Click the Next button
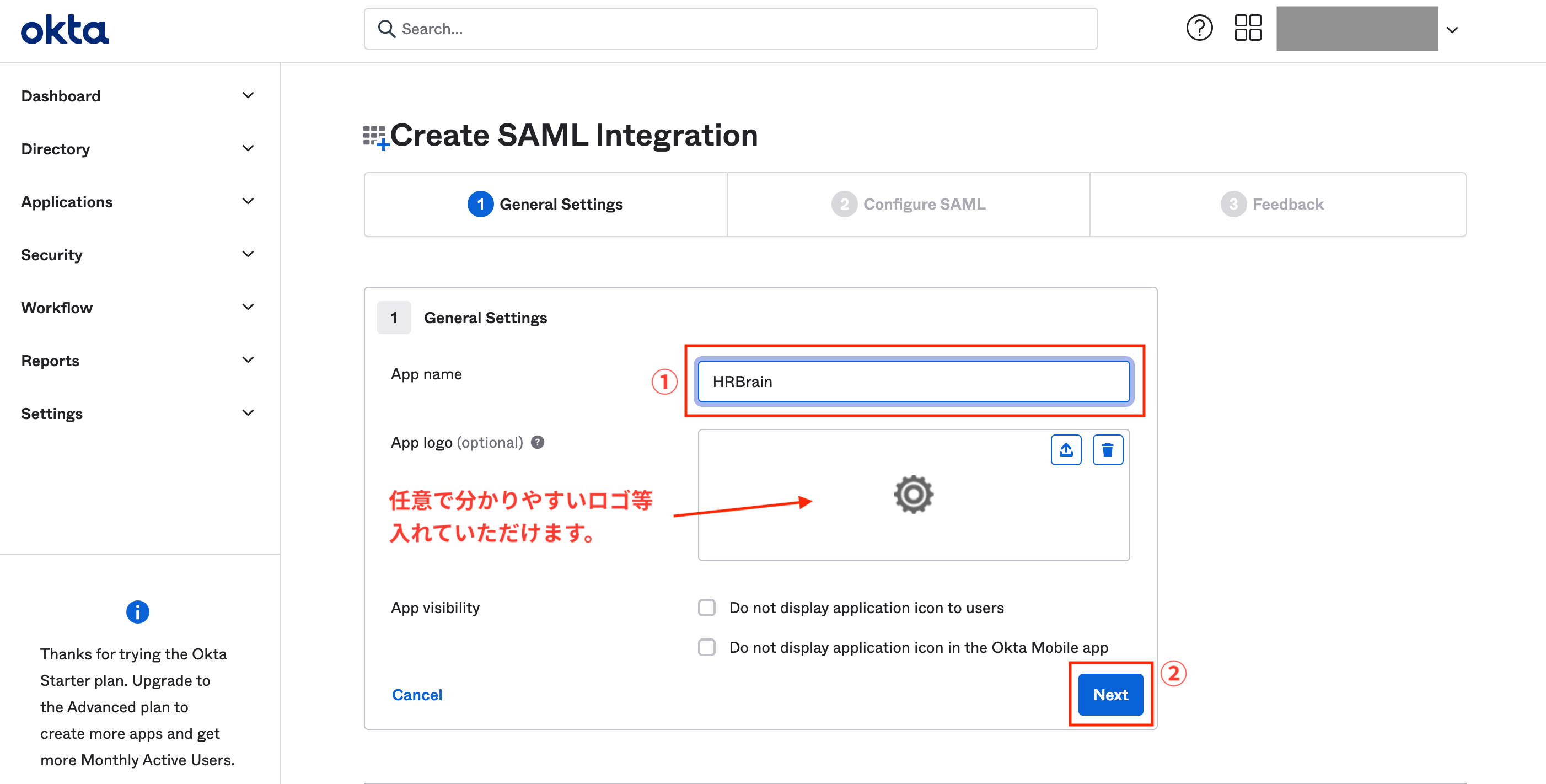The image size is (1546, 784). 1110,695
